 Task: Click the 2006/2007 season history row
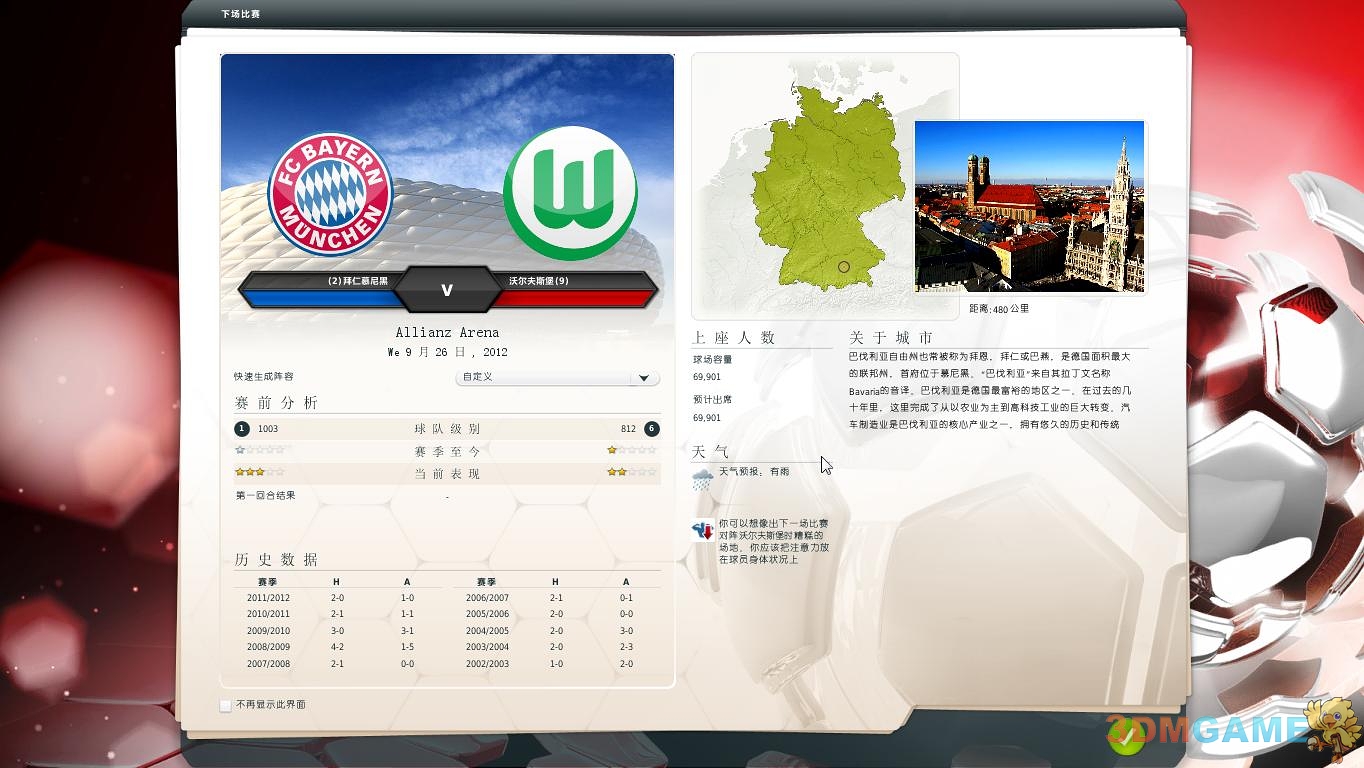click(556, 598)
